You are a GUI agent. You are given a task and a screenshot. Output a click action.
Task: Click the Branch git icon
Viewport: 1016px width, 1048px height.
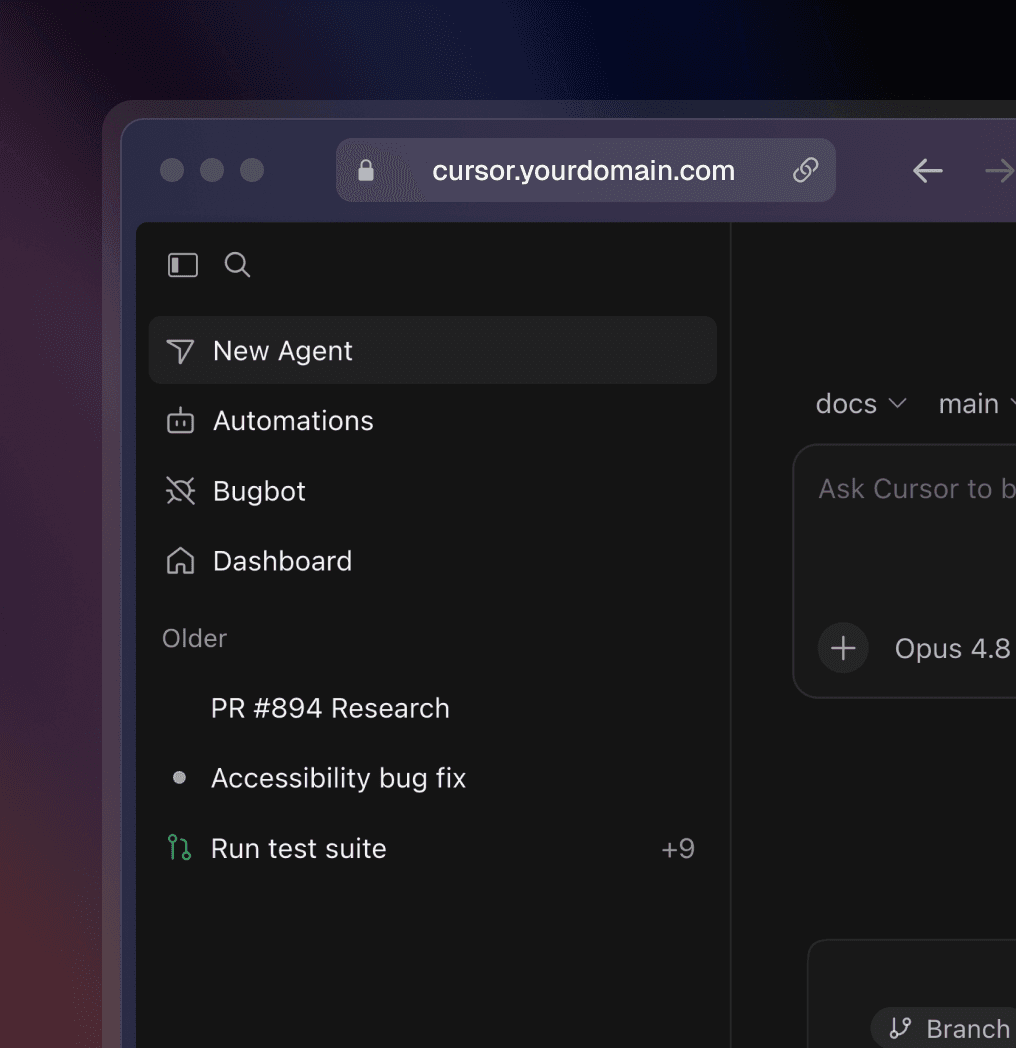[x=900, y=1029]
